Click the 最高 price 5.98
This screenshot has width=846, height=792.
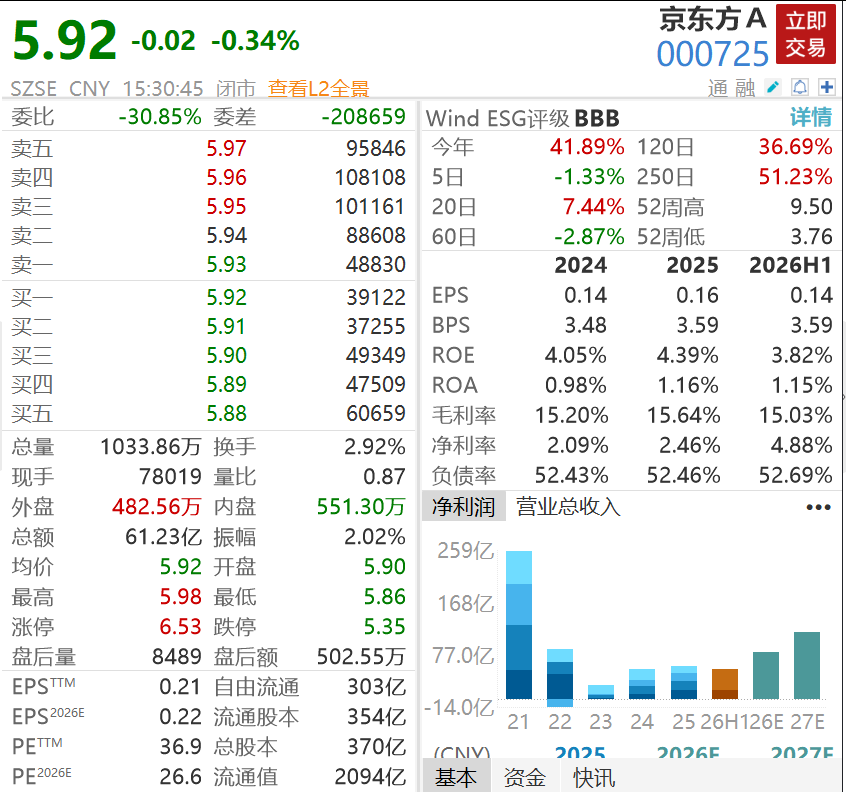(180, 597)
